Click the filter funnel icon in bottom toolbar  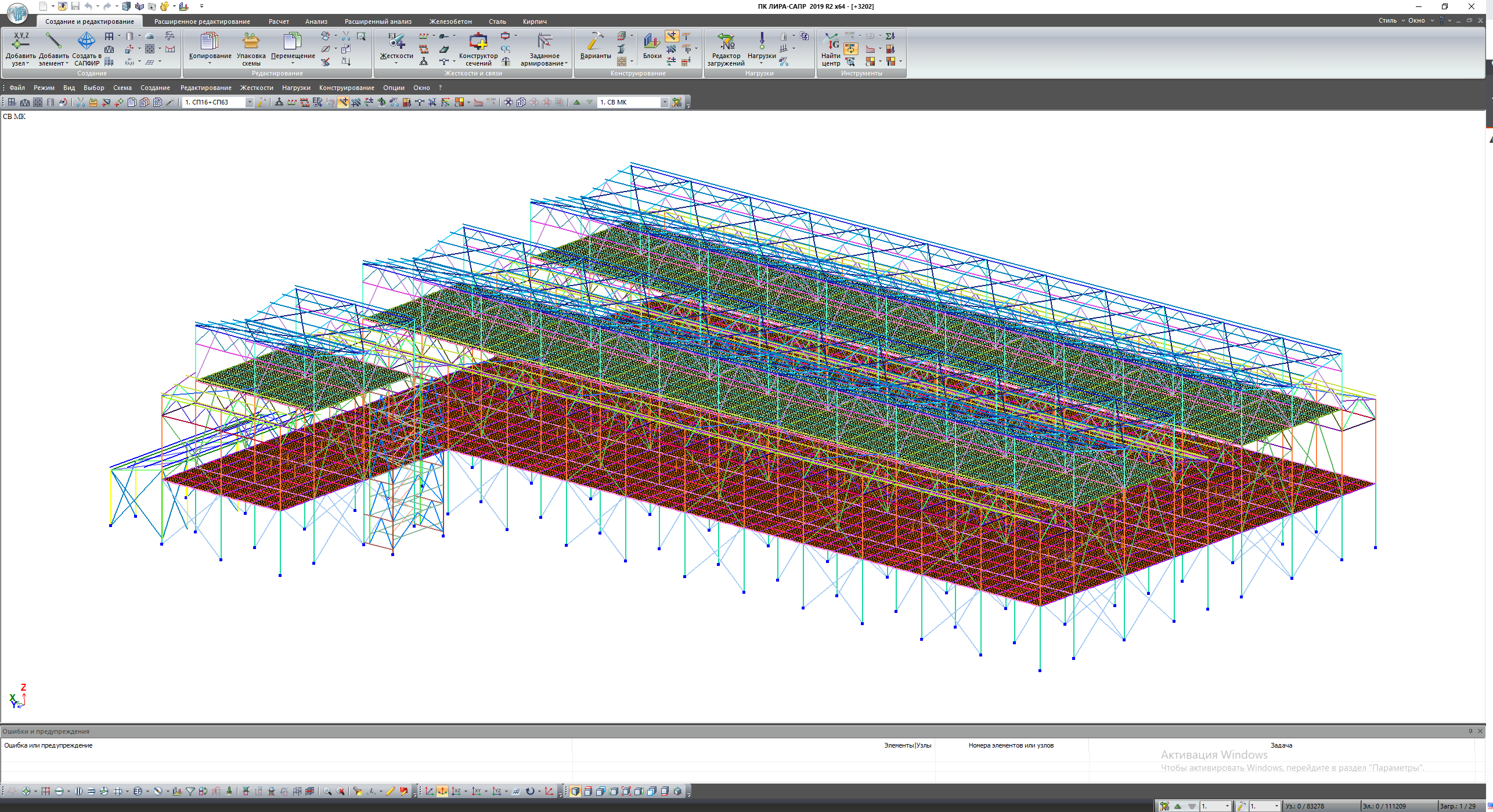[190, 791]
